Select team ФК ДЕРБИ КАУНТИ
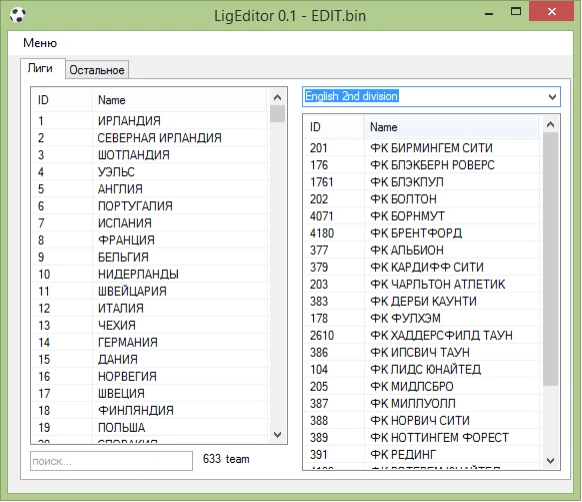This screenshot has width=582, height=502. coord(422,301)
